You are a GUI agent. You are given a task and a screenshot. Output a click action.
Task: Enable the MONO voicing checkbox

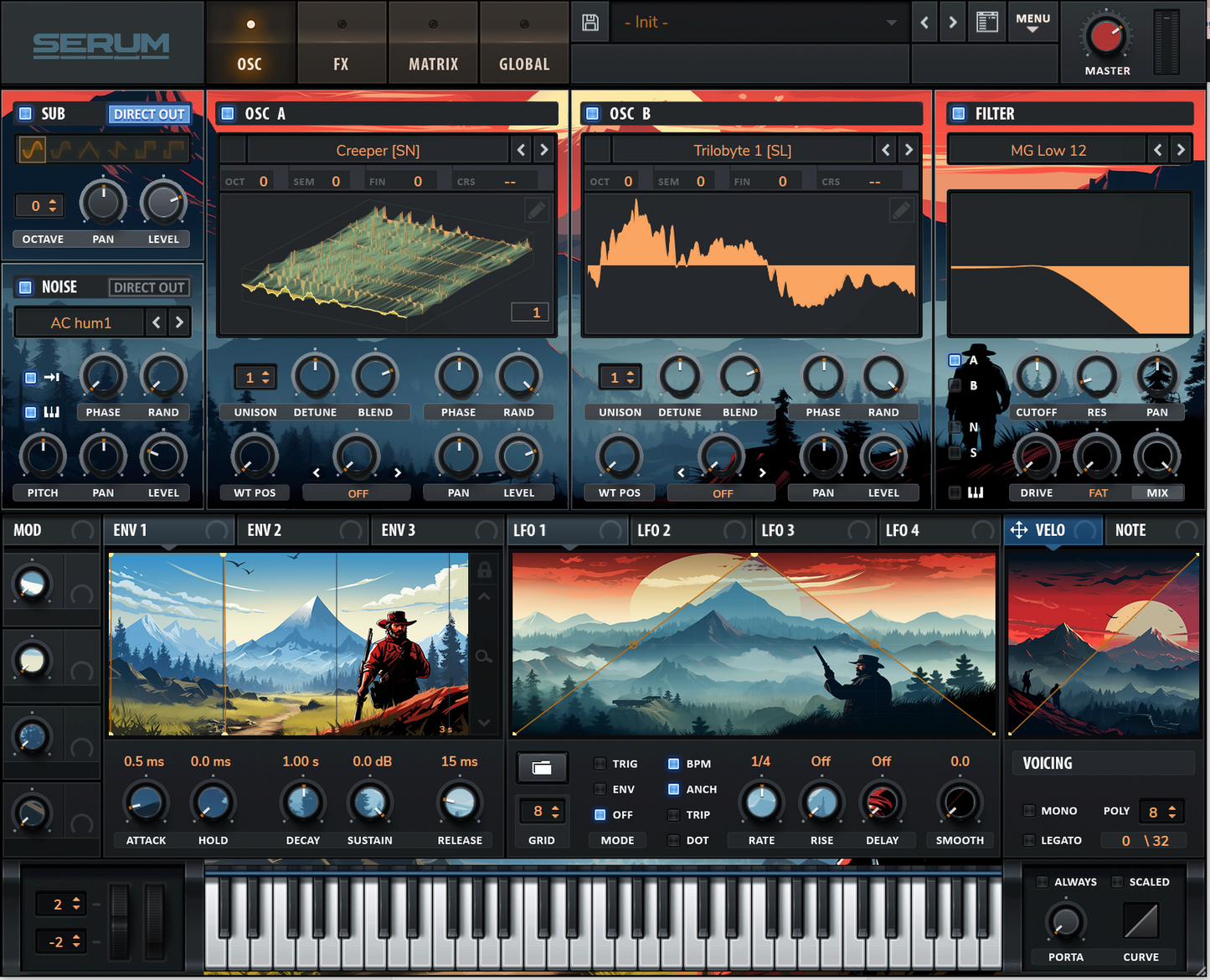pyautogui.click(x=1029, y=811)
